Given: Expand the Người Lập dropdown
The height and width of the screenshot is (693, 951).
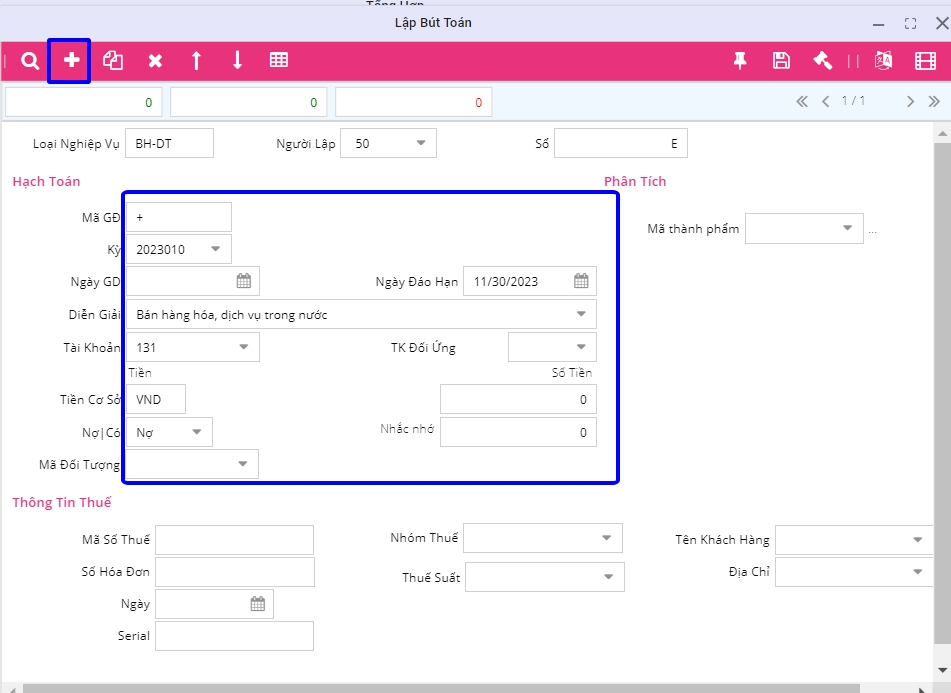Looking at the screenshot, I should click(x=420, y=143).
